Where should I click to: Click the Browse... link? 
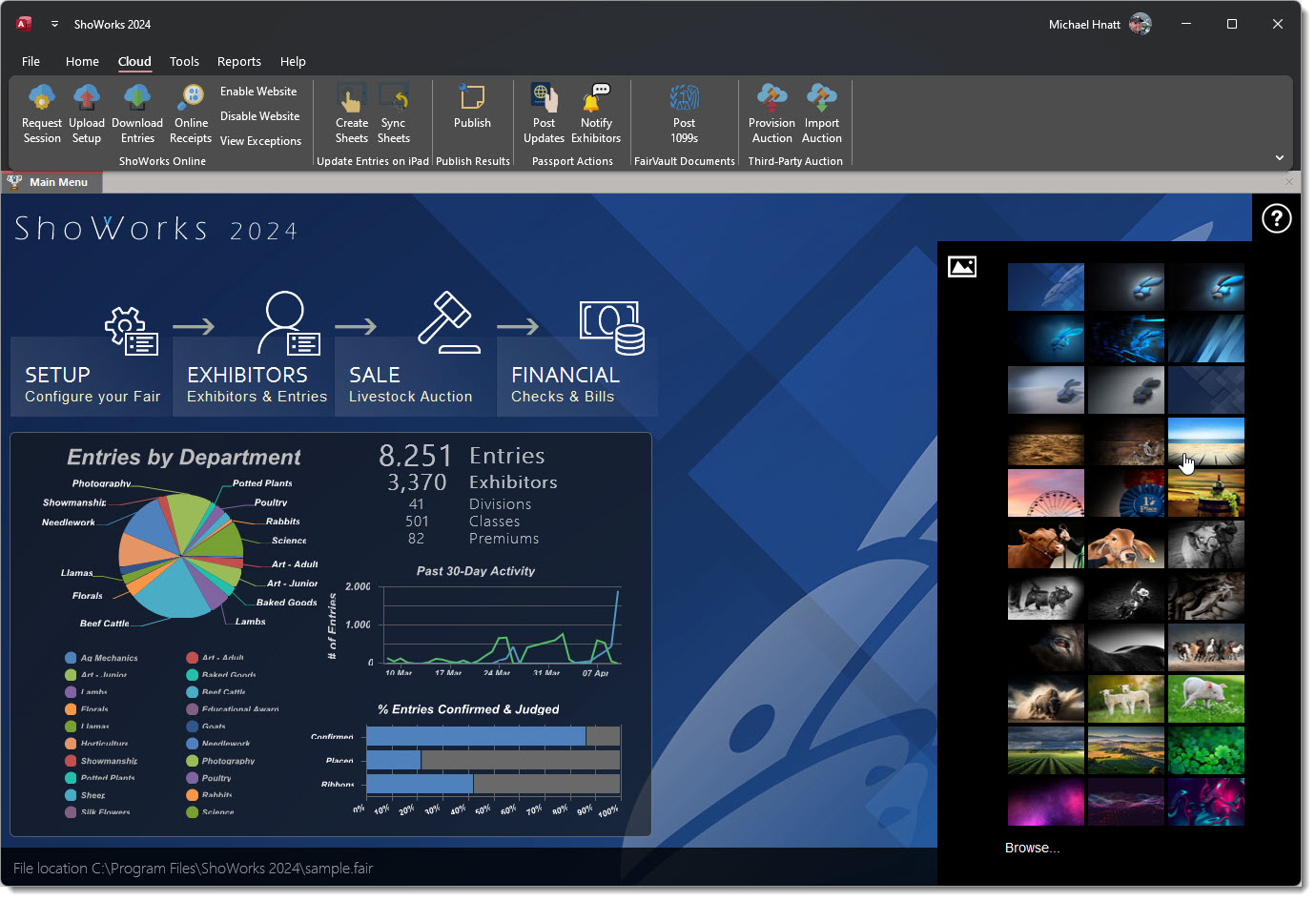[x=1032, y=848]
